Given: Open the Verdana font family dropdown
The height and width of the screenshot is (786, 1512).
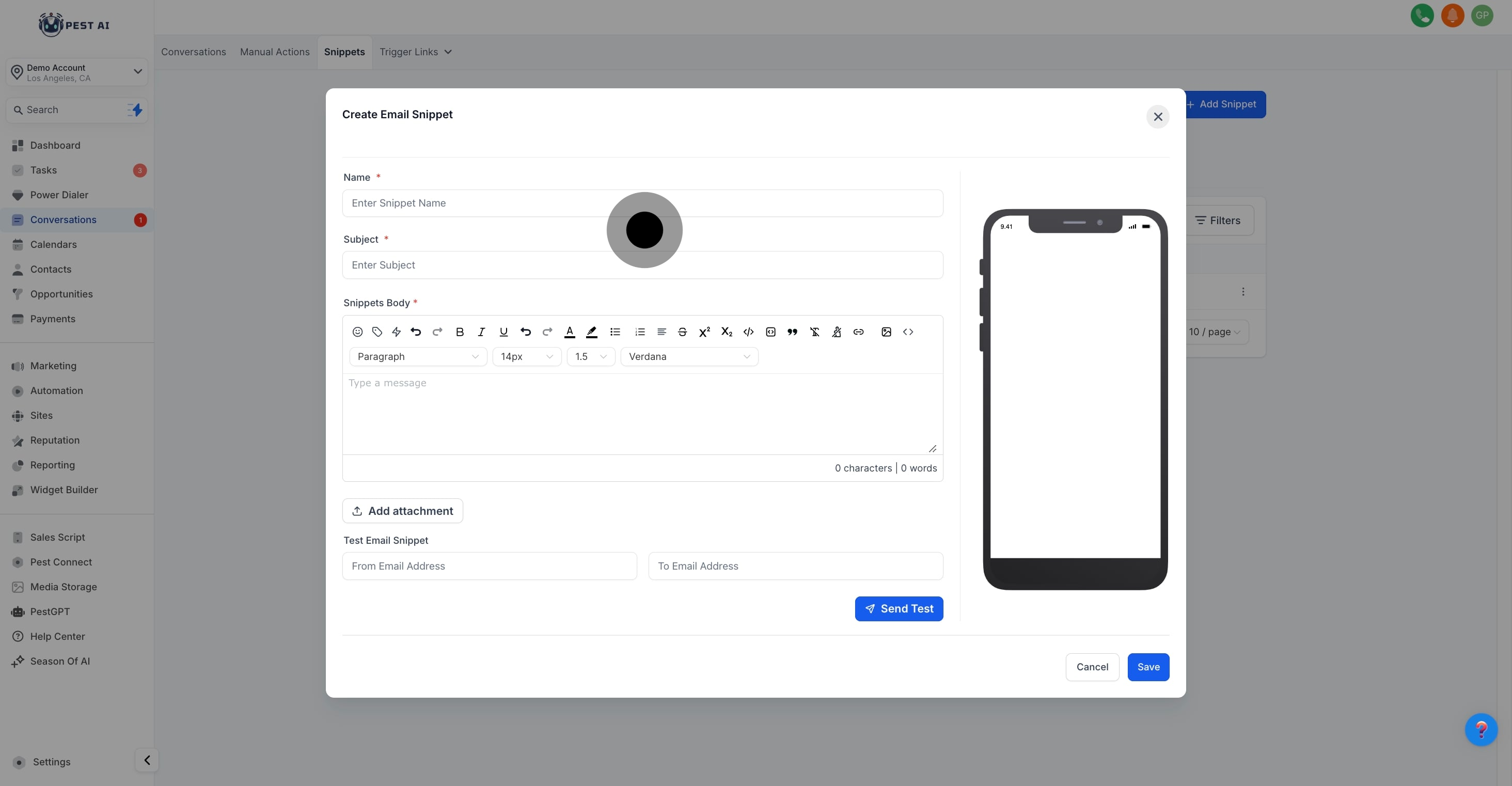Looking at the screenshot, I should click(689, 356).
